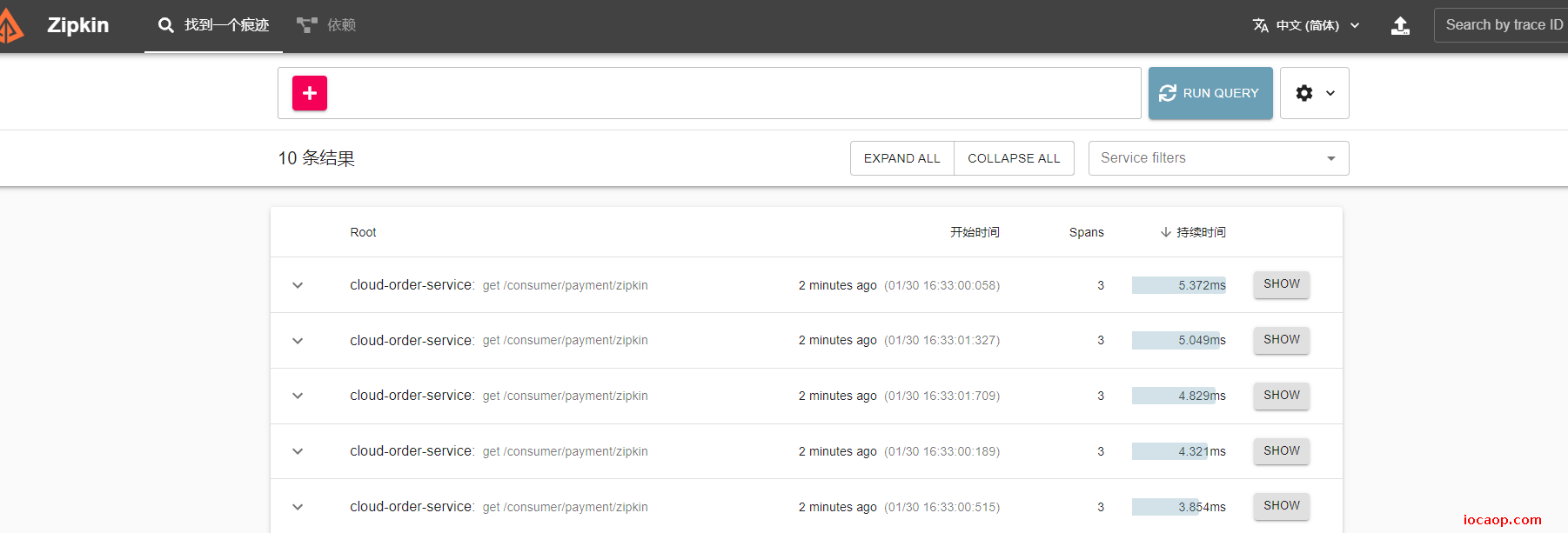Click SHOW for the 5.372ms trace
Screen dimensions: 1568x533
[x=1282, y=284]
